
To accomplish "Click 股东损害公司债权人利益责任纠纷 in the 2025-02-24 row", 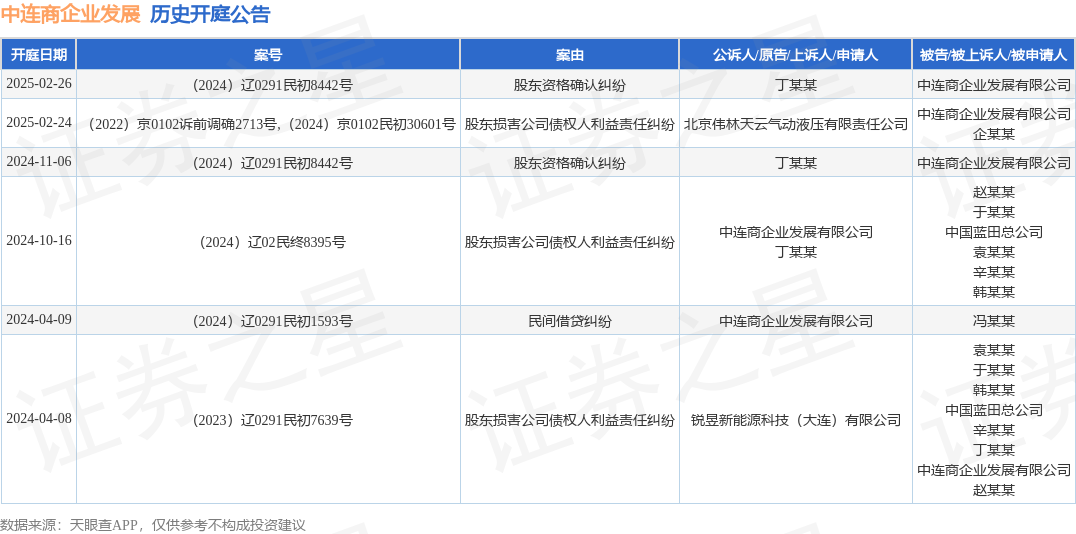I will click(x=570, y=124).
